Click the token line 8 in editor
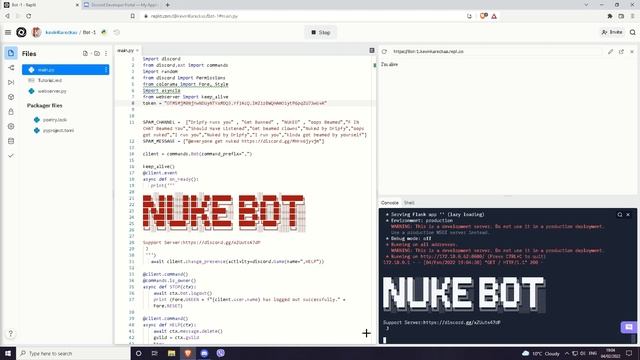This screenshot has height=360, width=640. tap(235, 103)
